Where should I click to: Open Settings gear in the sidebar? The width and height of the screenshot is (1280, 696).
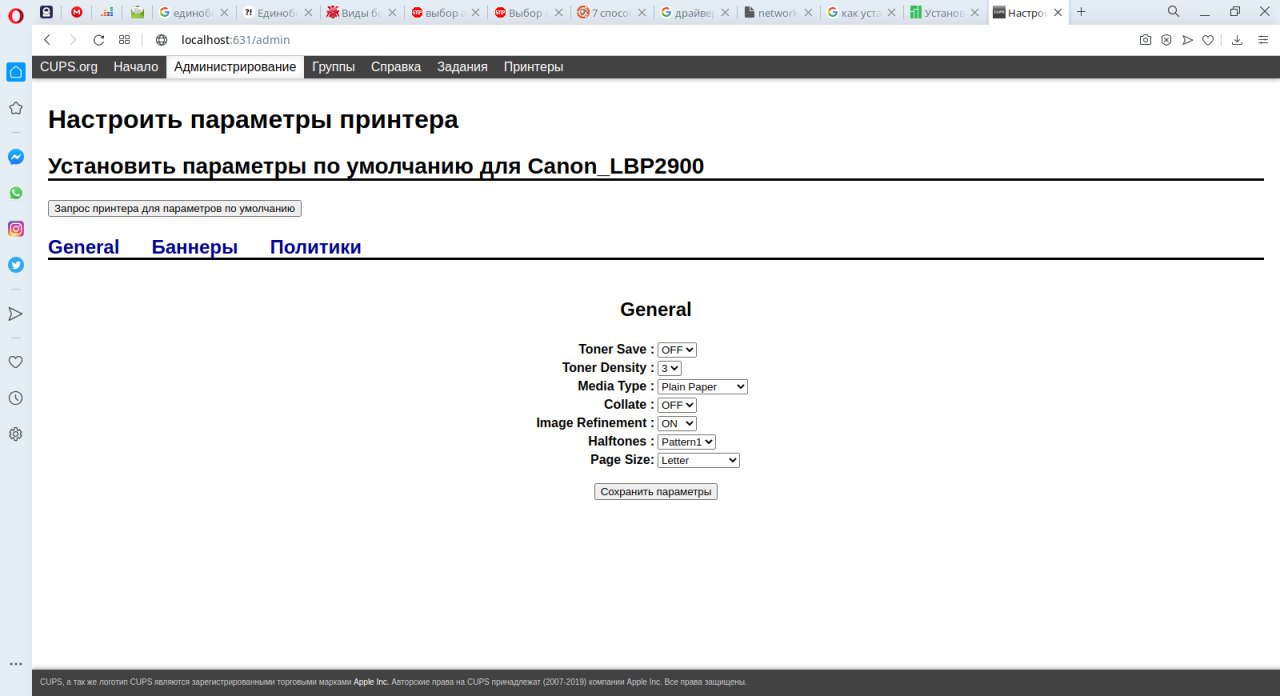[x=16, y=434]
